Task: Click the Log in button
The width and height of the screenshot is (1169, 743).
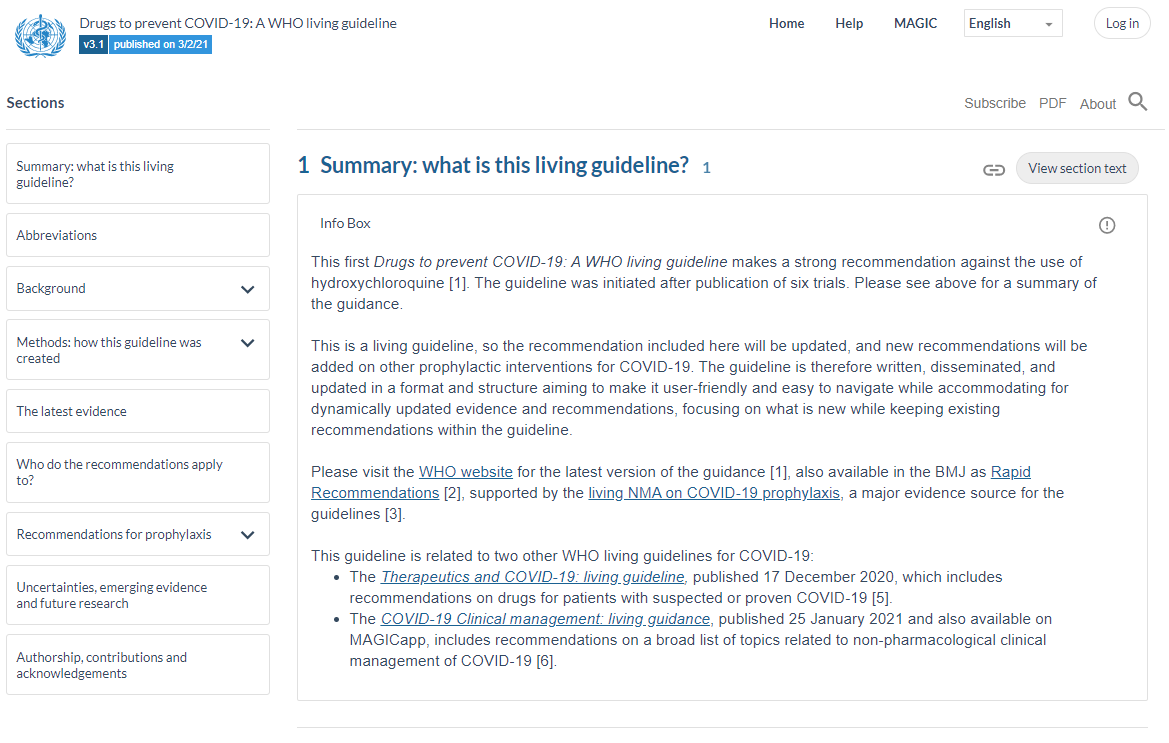Action: tap(1122, 23)
